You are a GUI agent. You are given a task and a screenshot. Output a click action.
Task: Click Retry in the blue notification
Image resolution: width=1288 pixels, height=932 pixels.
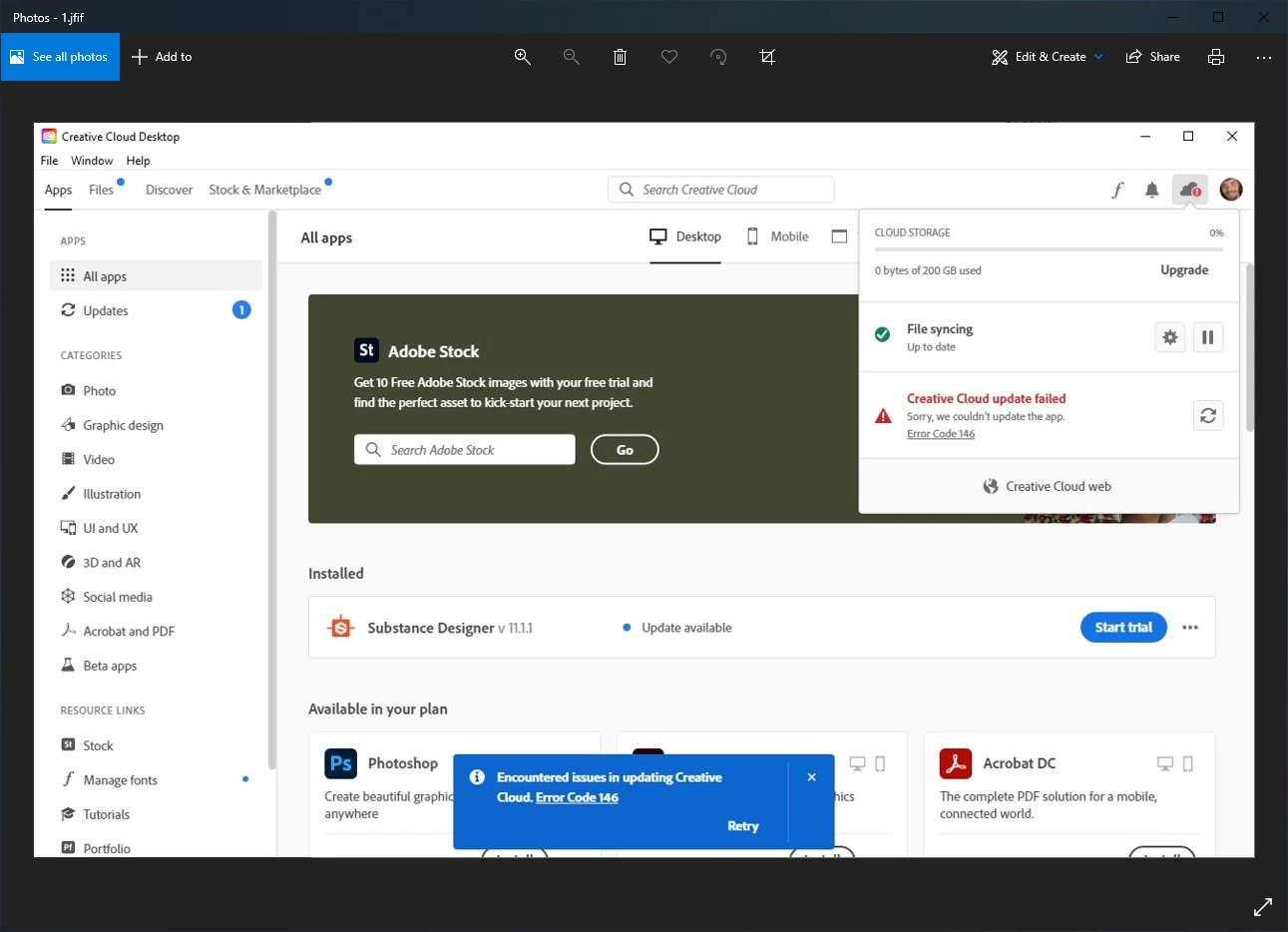pos(743,826)
